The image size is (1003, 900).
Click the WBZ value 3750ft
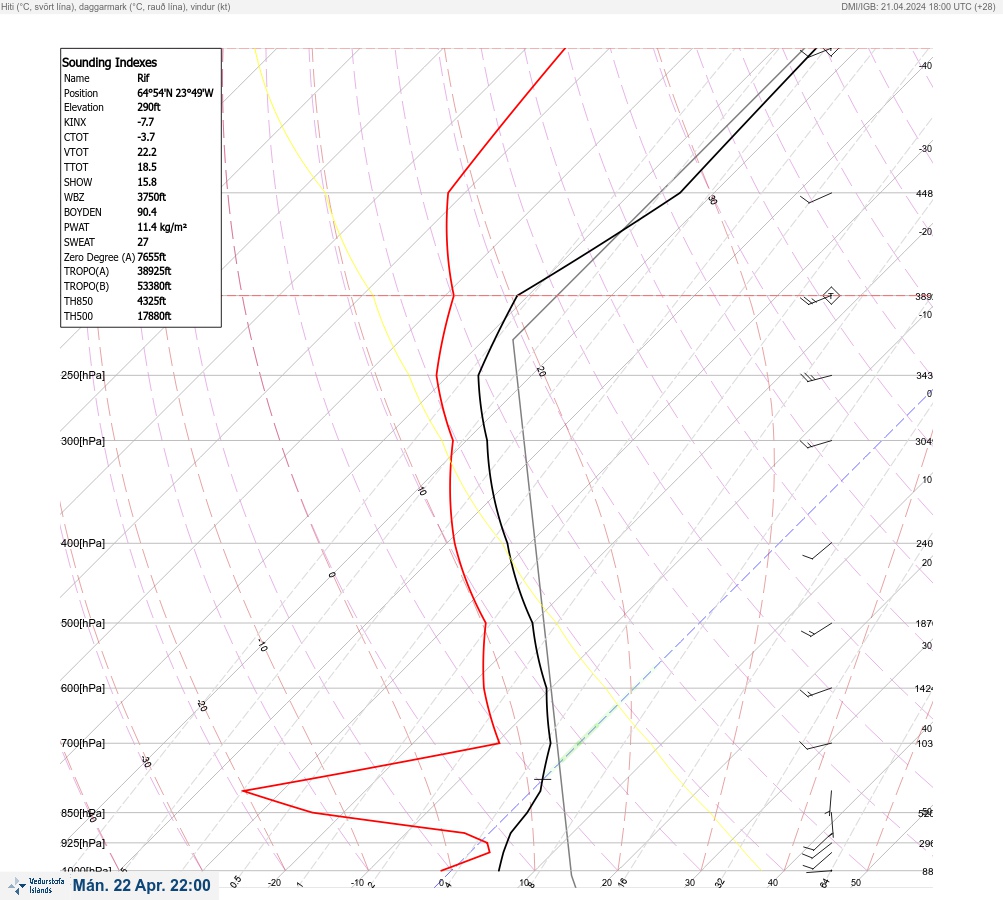click(x=152, y=197)
